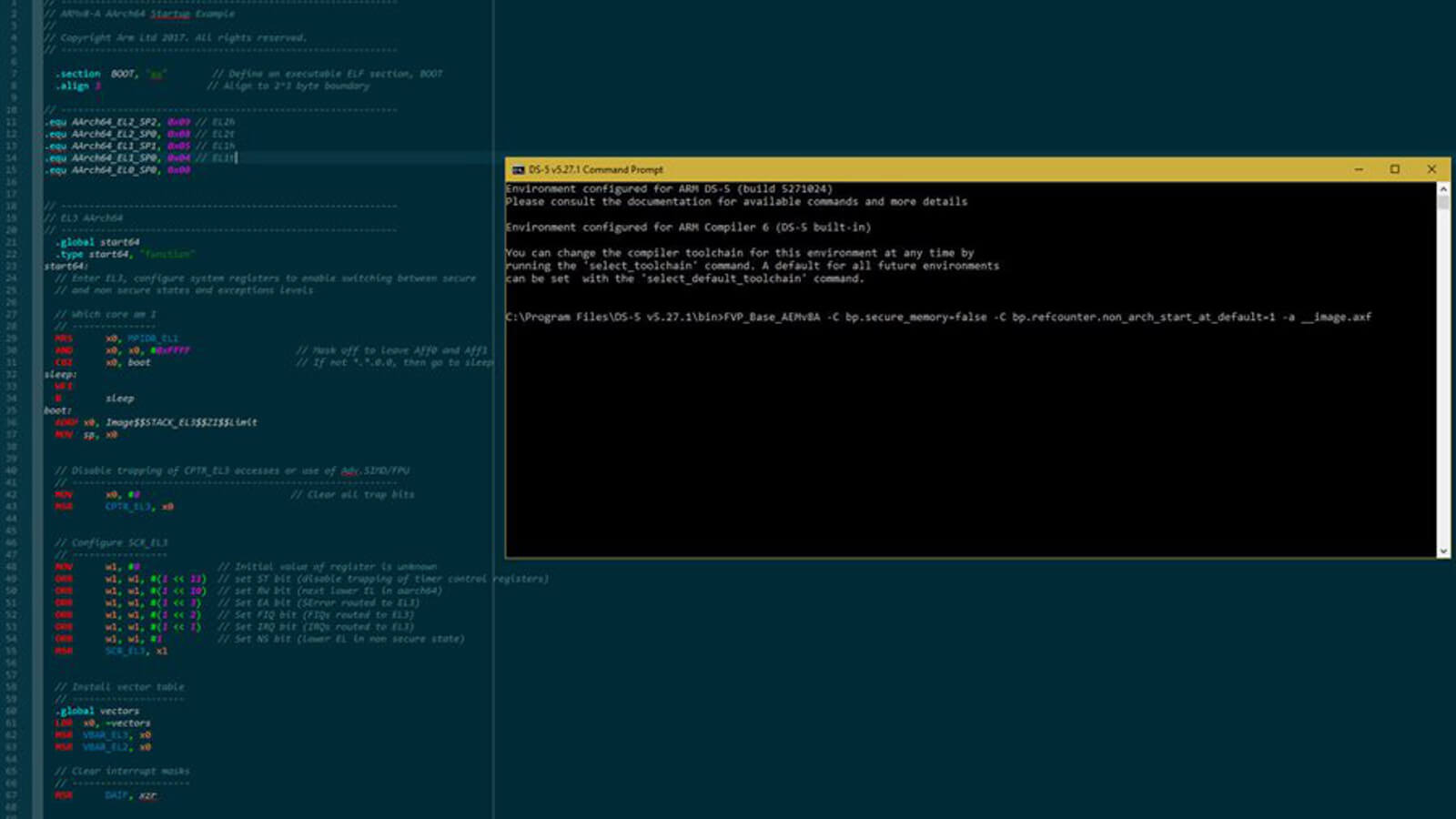The width and height of the screenshot is (1456, 819).
Task: Click the AArch64_EL2_SP2 equ definition
Action: [116, 122]
